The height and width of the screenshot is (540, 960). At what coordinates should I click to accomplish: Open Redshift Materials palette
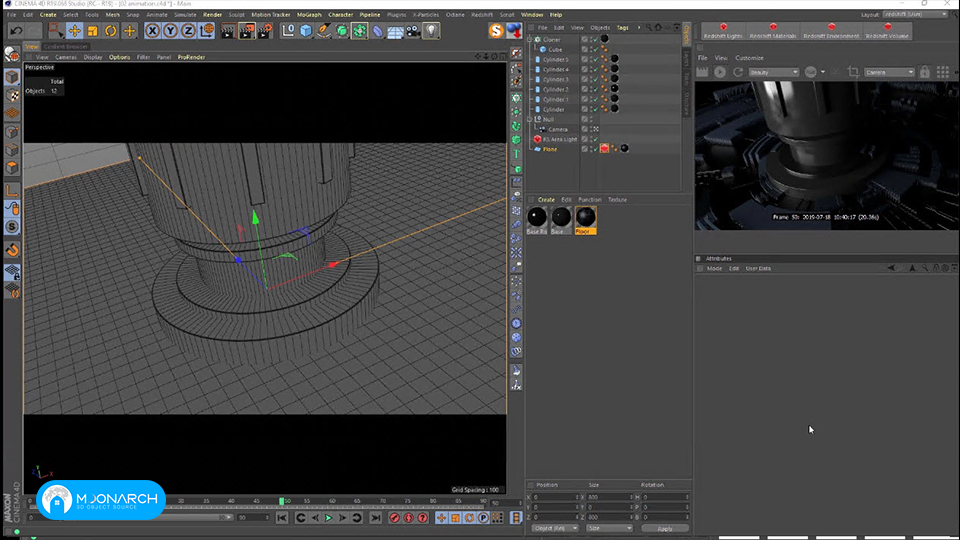point(773,31)
